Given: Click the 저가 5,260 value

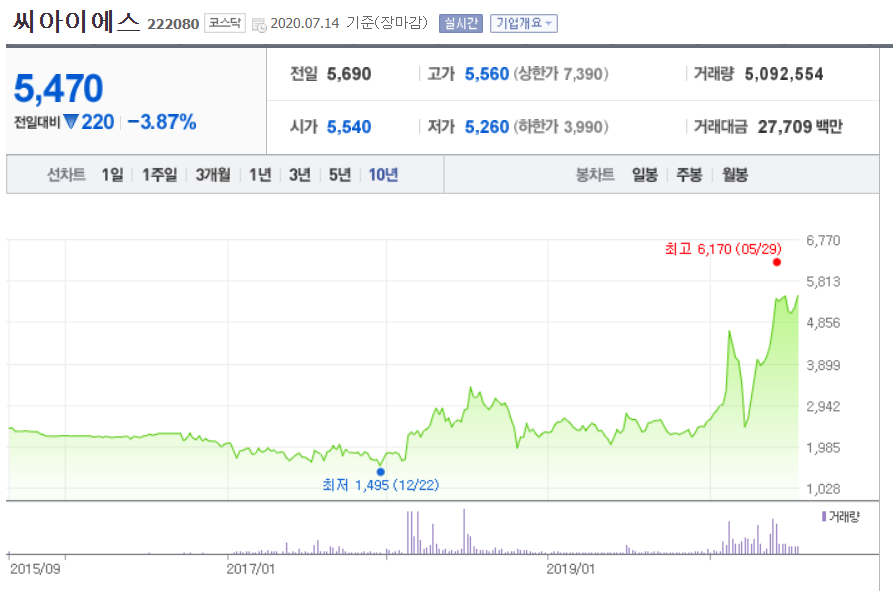Looking at the screenshot, I should 487,127.
